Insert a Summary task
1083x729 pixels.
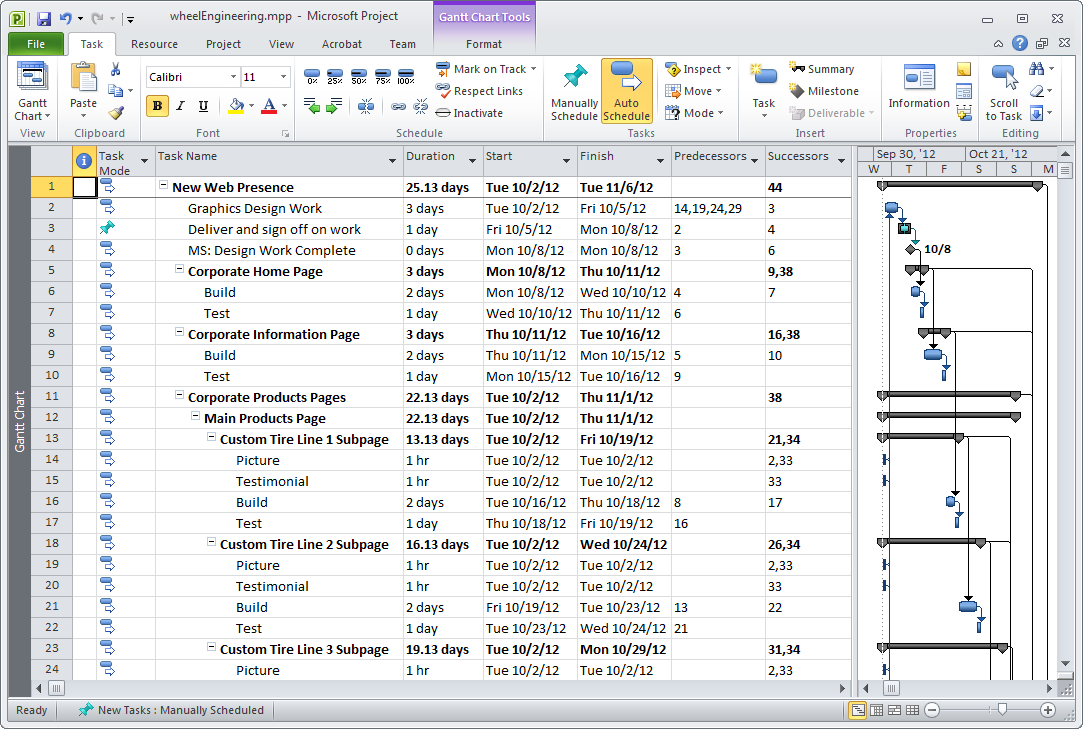[x=822, y=69]
